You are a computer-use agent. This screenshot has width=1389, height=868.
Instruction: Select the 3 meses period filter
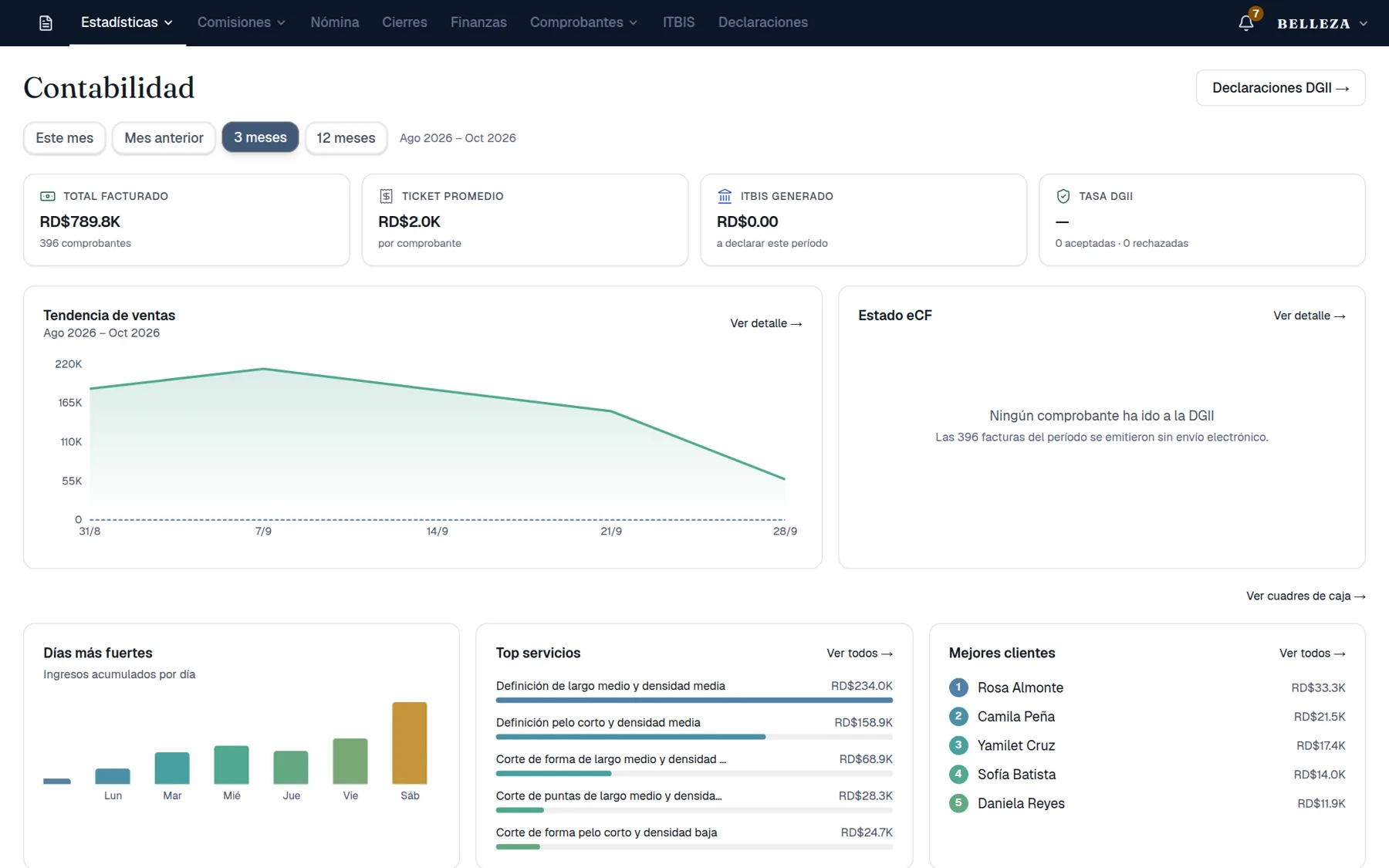pyautogui.click(x=260, y=137)
